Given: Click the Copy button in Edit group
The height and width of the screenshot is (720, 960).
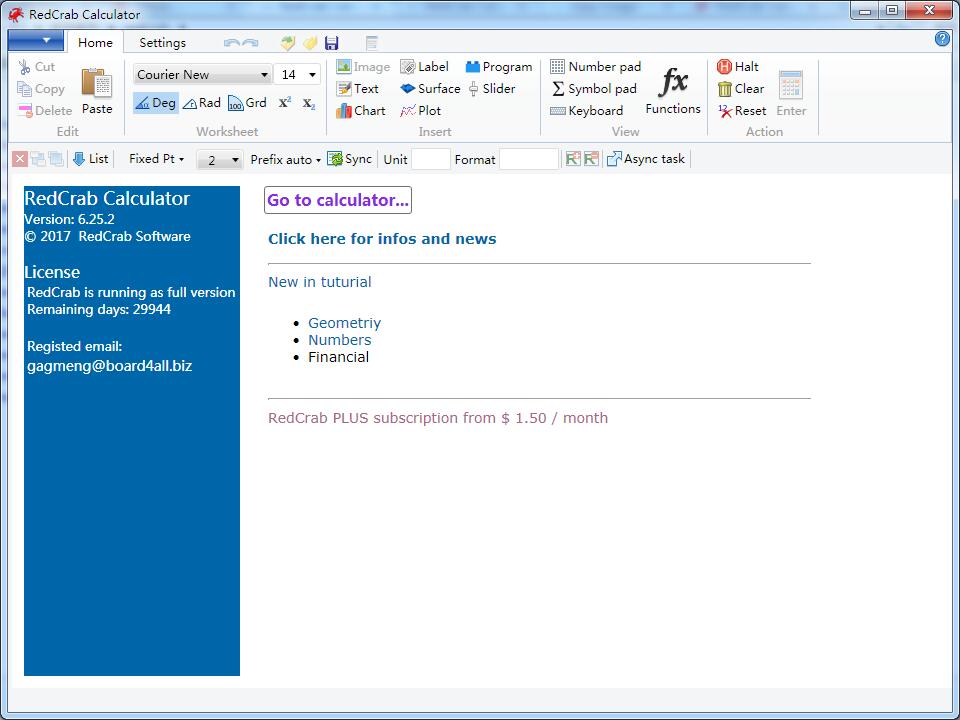Looking at the screenshot, I should 41,89.
